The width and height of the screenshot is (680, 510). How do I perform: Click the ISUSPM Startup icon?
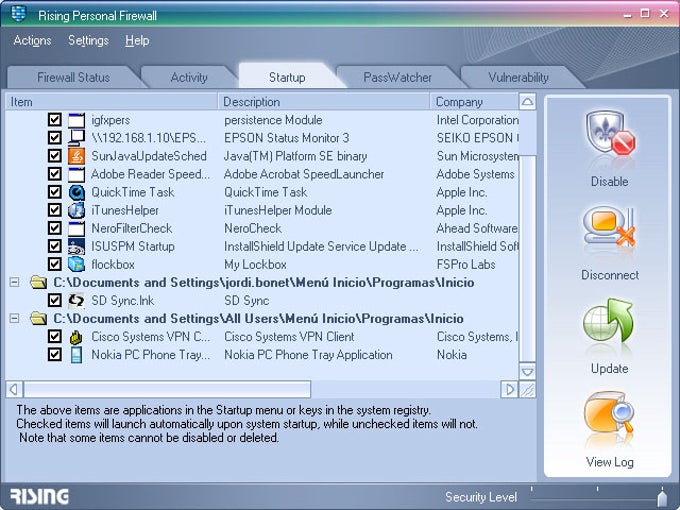[x=76, y=246]
